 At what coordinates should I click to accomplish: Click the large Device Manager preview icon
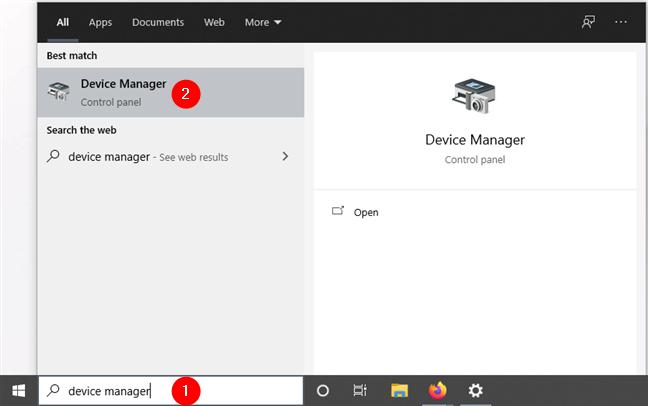click(x=474, y=96)
